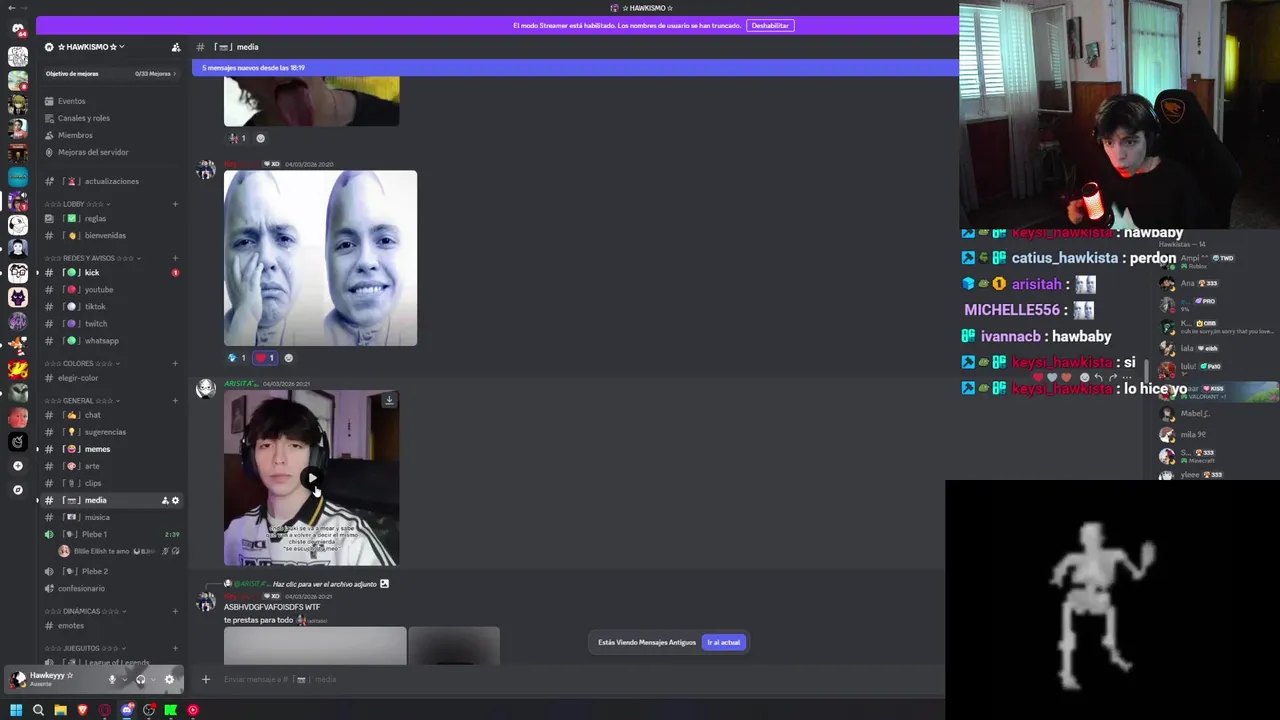Image resolution: width=1280 pixels, height=720 pixels.
Task: Open the kick channel
Action: (x=92, y=272)
